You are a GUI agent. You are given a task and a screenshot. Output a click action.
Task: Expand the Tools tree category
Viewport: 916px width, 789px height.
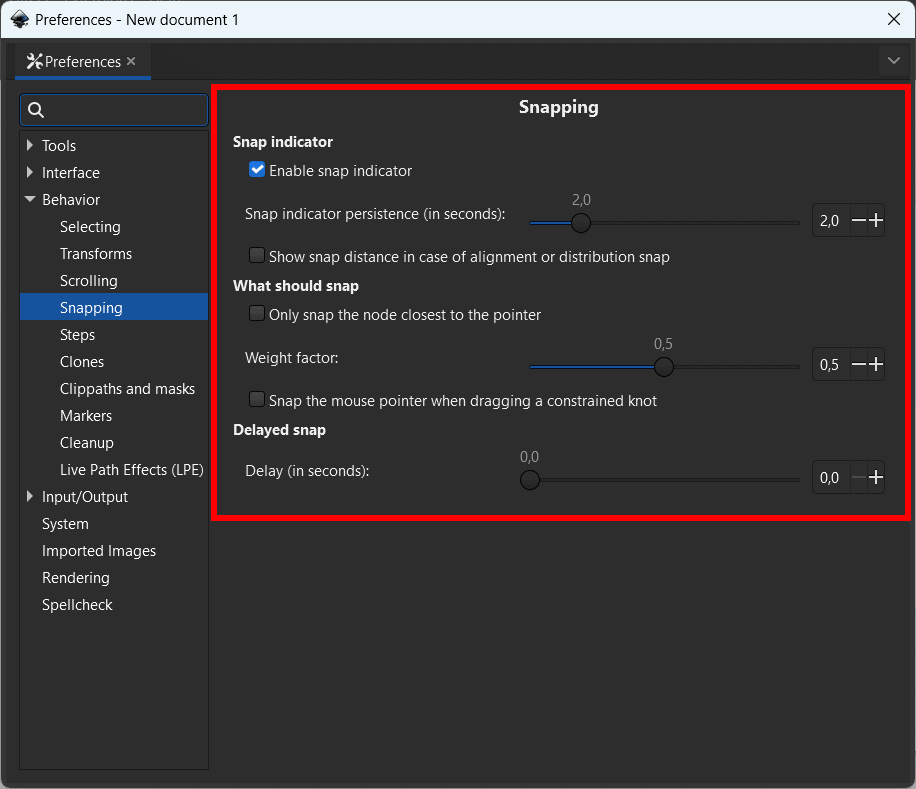pos(30,146)
